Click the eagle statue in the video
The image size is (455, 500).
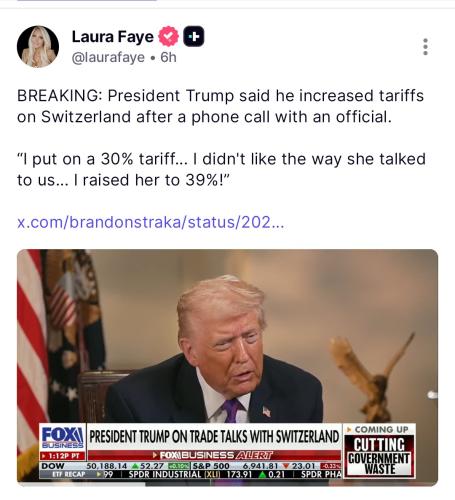pyautogui.click(x=372, y=376)
